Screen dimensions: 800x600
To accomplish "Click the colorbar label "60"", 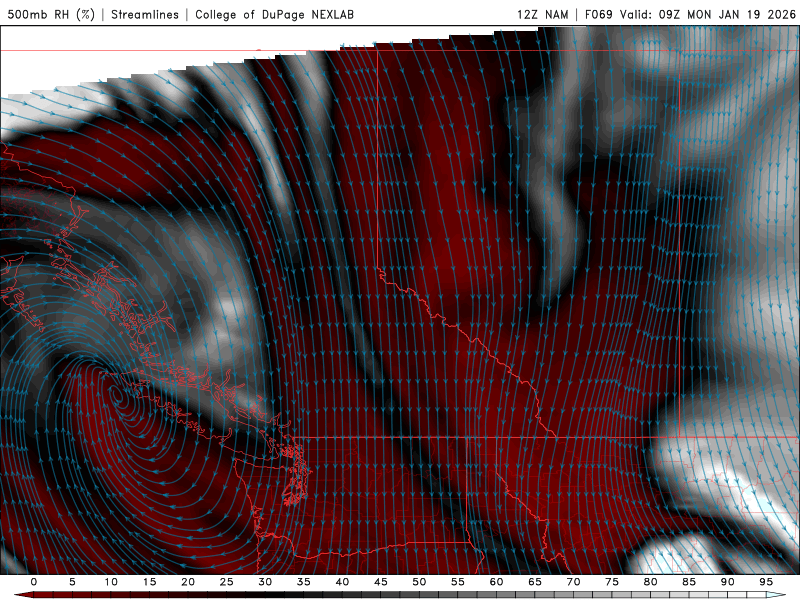I will [x=496, y=582].
